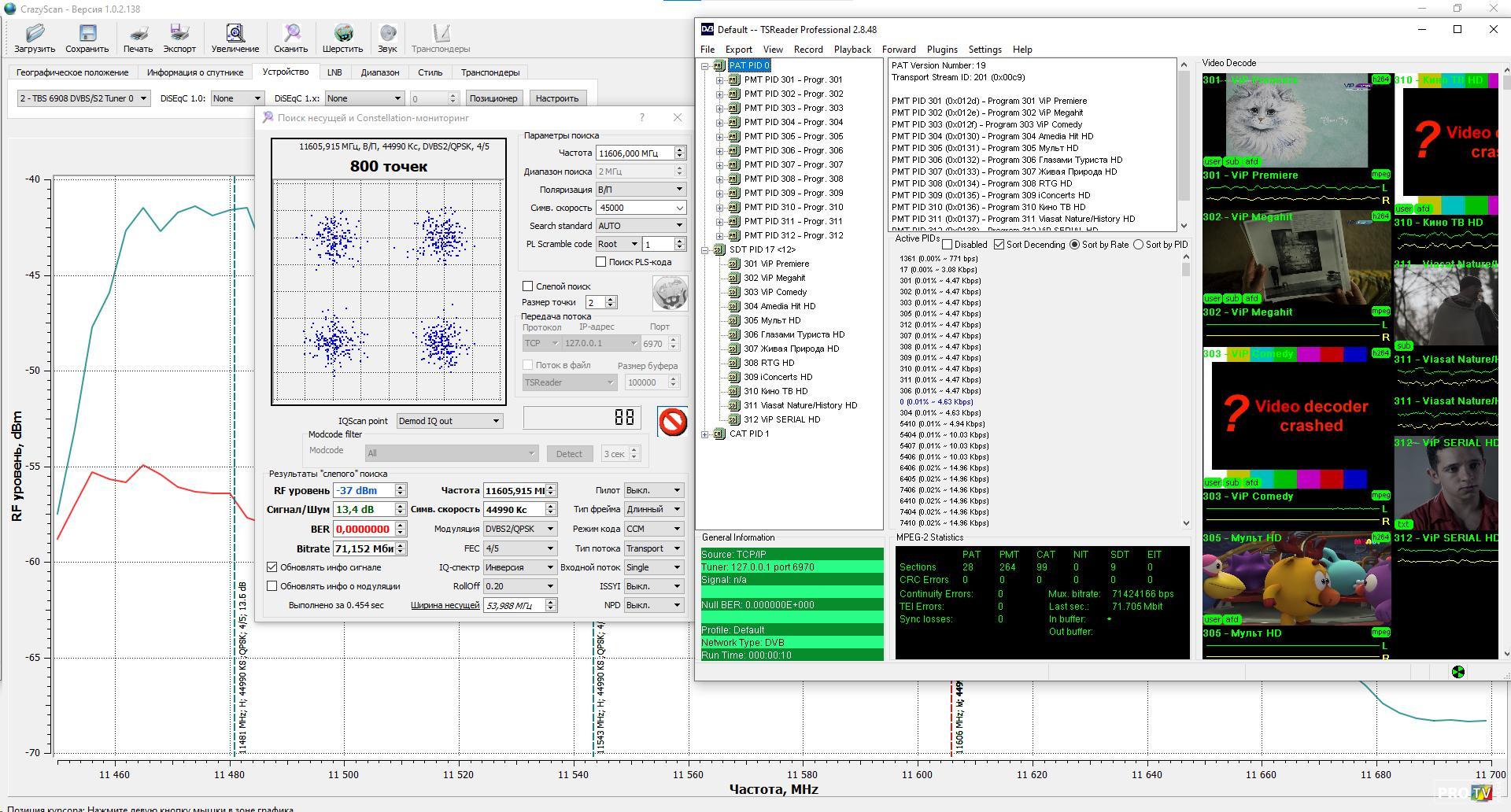This screenshot has height=812, width=1511.
Task: Click the Загрузить (Load) toolbar icon
Action: point(35,34)
